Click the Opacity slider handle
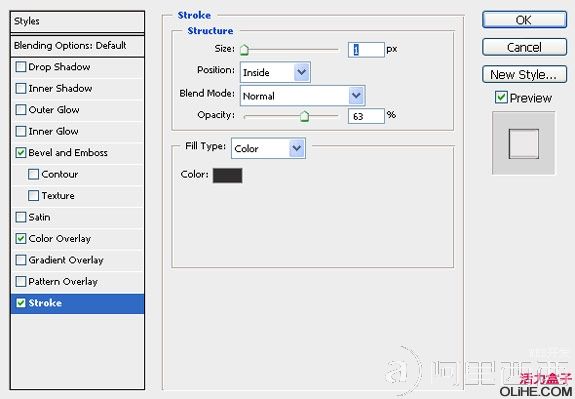575x399 pixels. (x=304, y=116)
